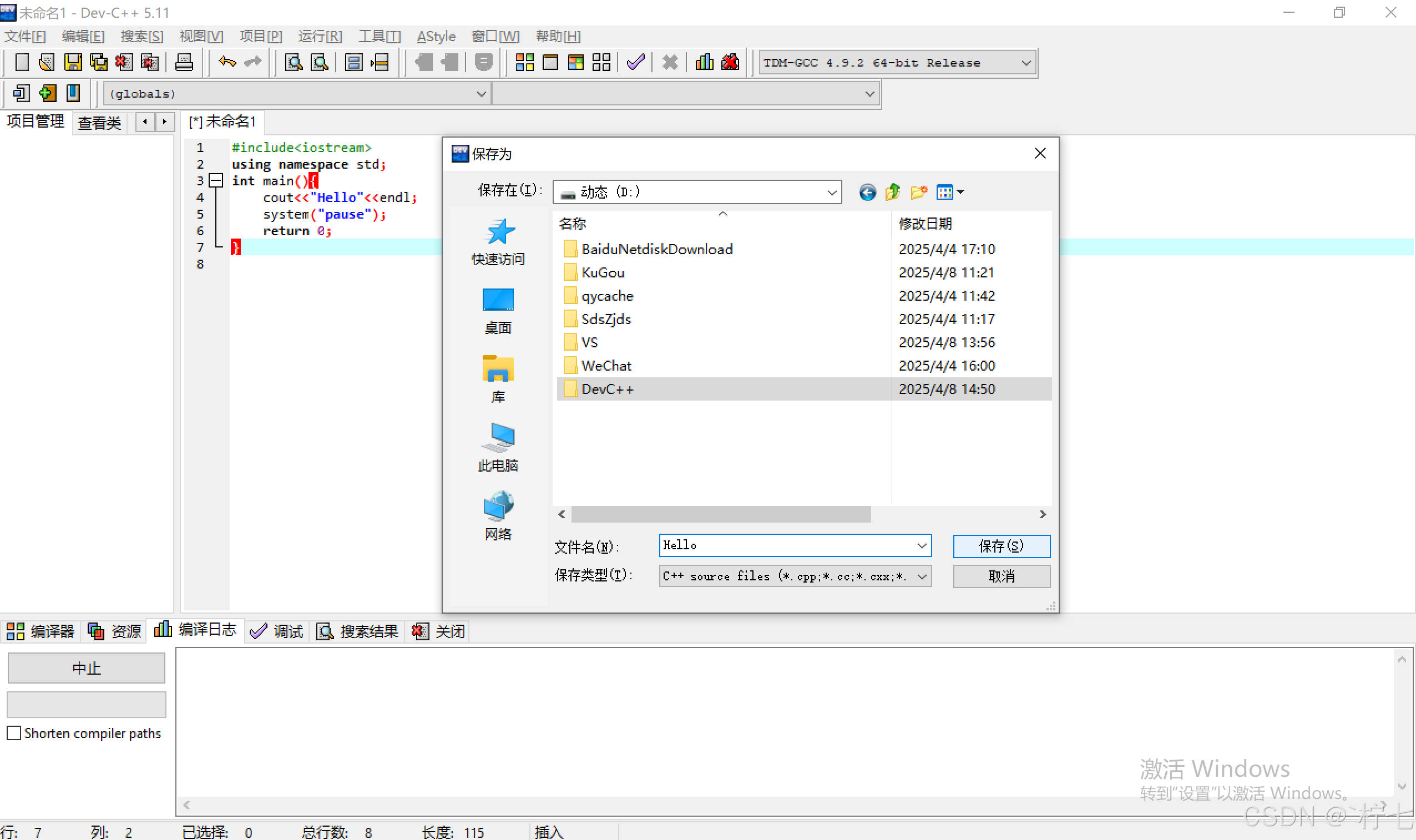This screenshot has height=840, width=1416.
Task: Expand the save type C++ source files dropdown
Action: pos(922,576)
